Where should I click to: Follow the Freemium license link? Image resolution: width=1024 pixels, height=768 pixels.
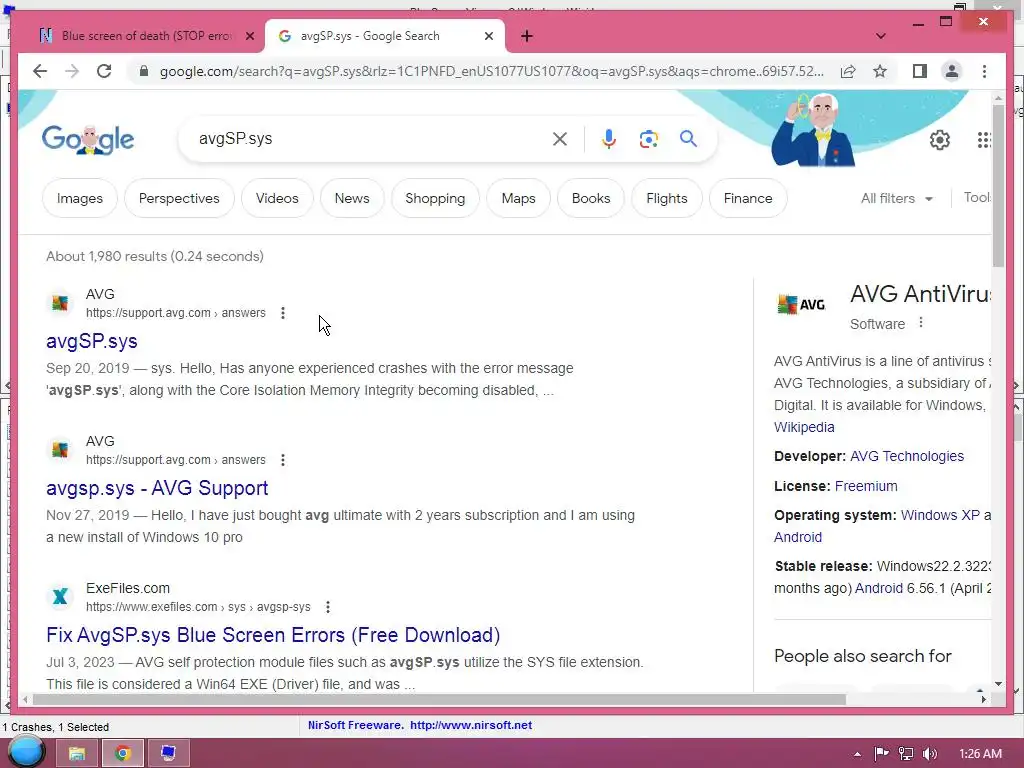coord(866,486)
